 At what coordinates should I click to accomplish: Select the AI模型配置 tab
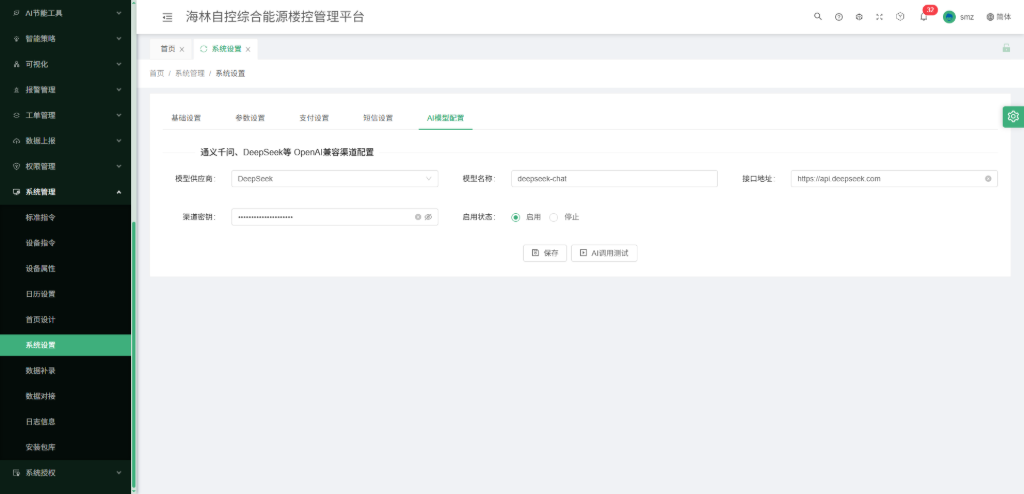coord(445,118)
